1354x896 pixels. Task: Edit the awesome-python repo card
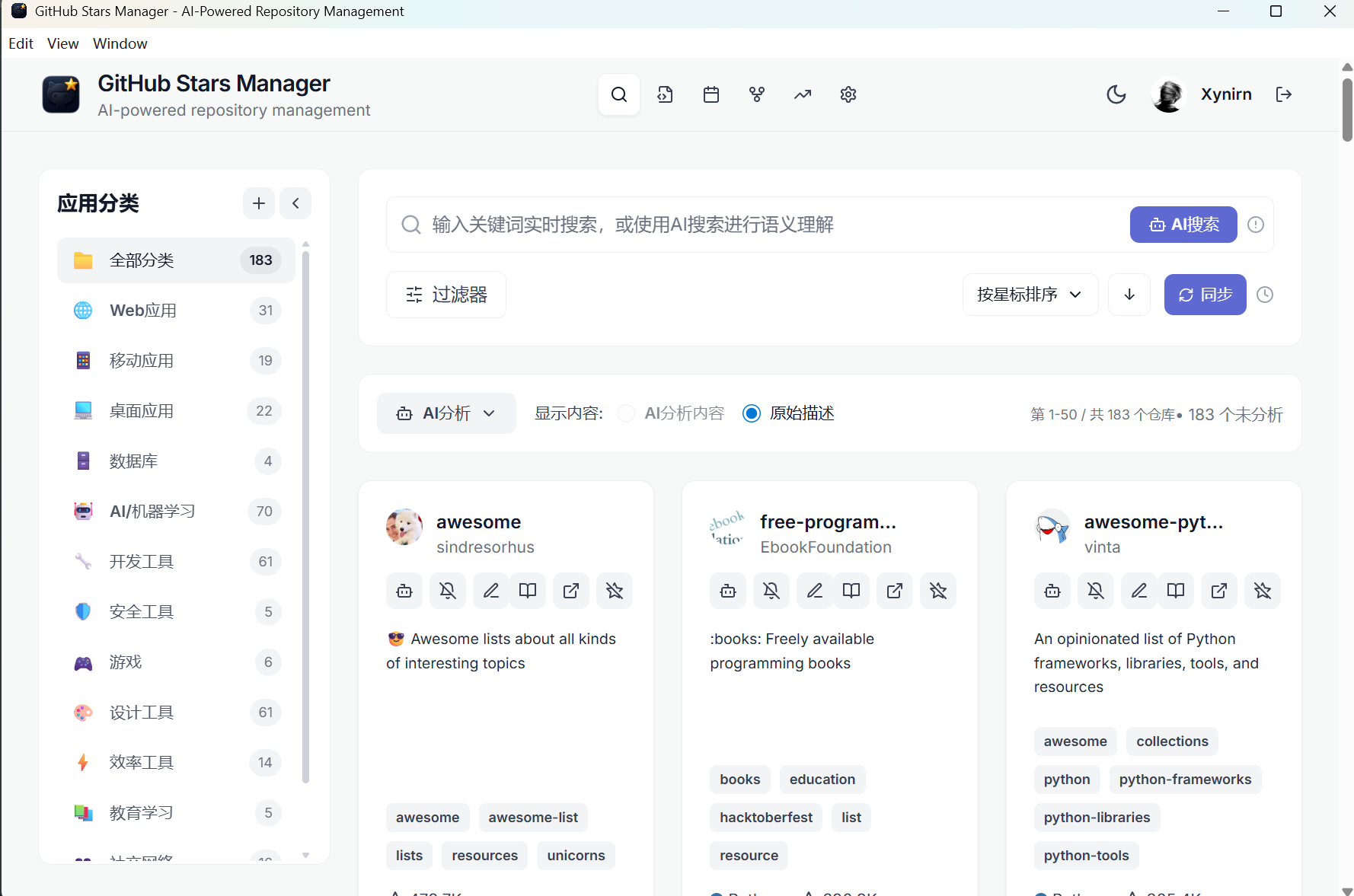click(1139, 591)
